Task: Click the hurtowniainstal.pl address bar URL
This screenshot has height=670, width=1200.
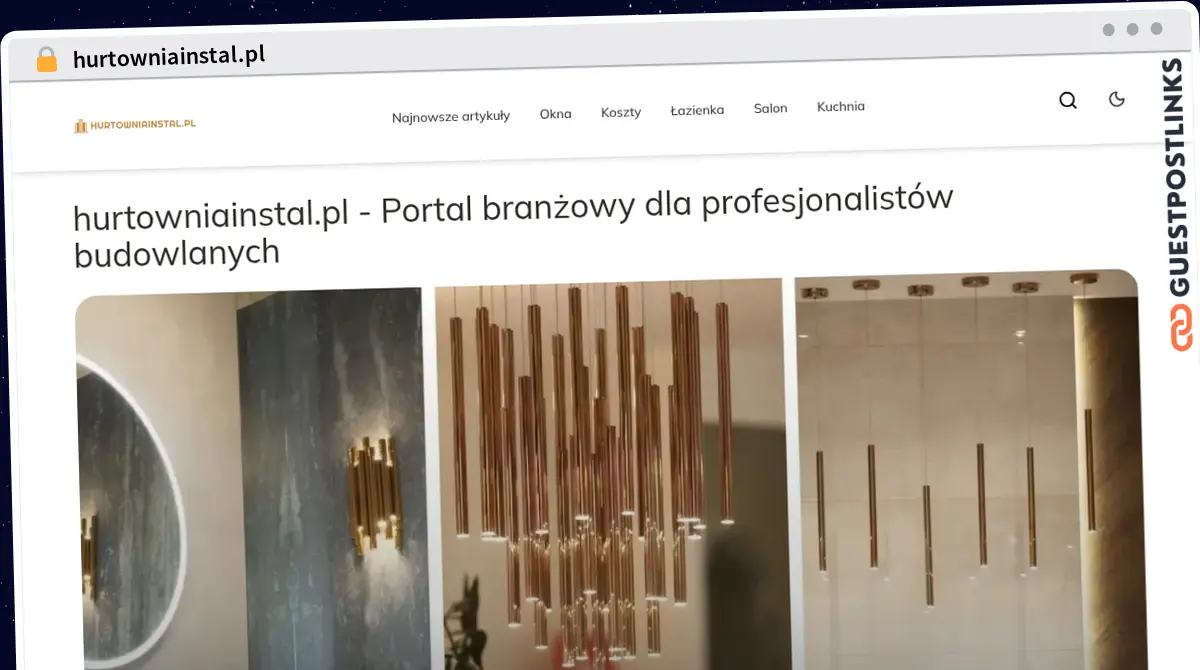Action: pyautogui.click(x=169, y=57)
